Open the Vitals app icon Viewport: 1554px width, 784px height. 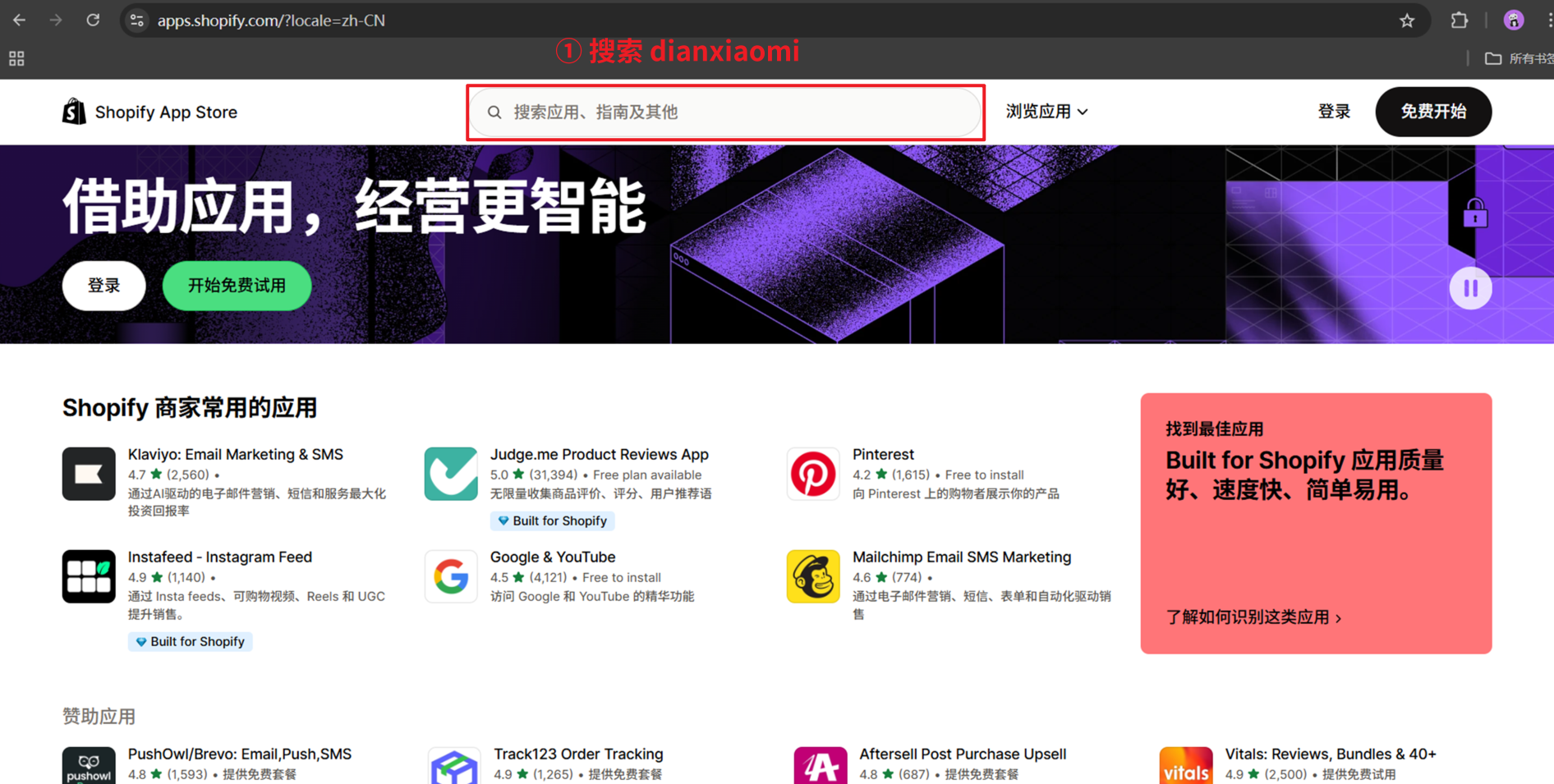1185,766
